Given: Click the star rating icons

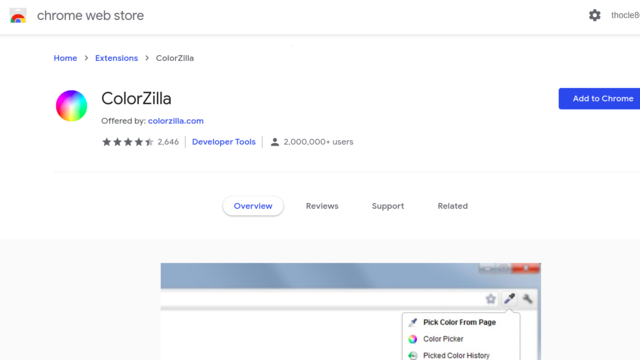Looking at the screenshot, I should point(128,142).
